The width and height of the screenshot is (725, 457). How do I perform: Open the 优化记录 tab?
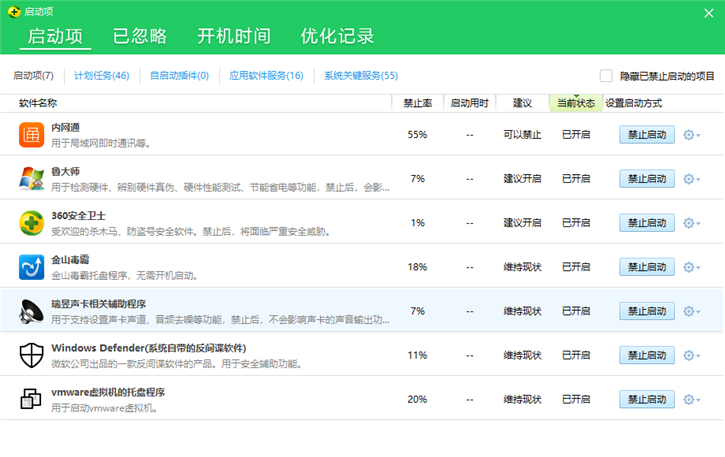(x=337, y=37)
